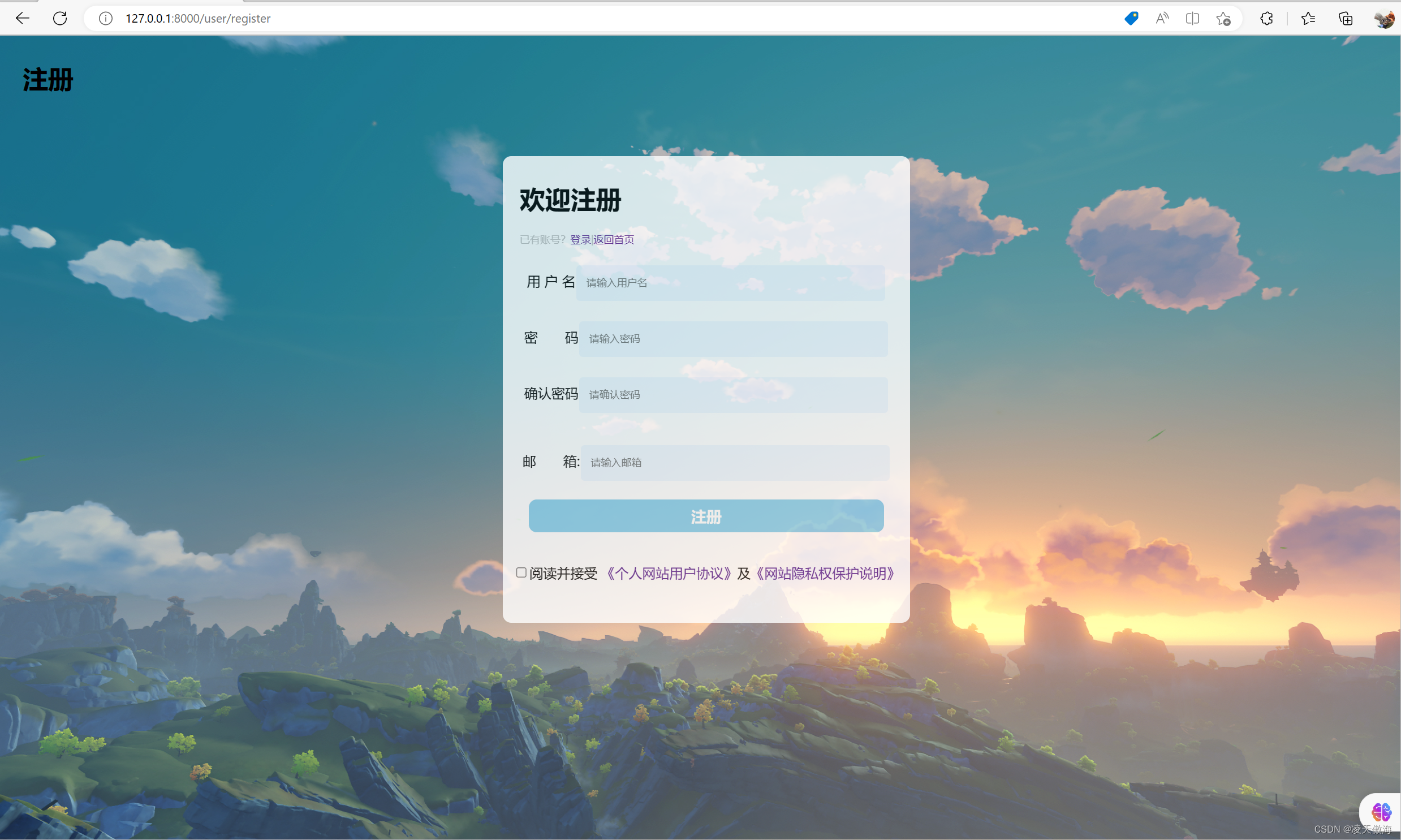Open the split screen icon
The width and height of the screenshot is (1401, 840).
click(x=1192, y=18)
